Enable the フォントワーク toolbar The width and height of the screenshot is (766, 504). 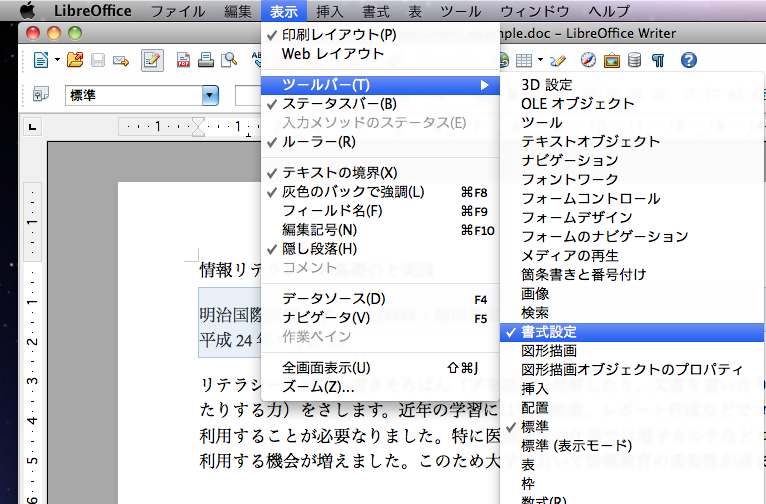632,179
